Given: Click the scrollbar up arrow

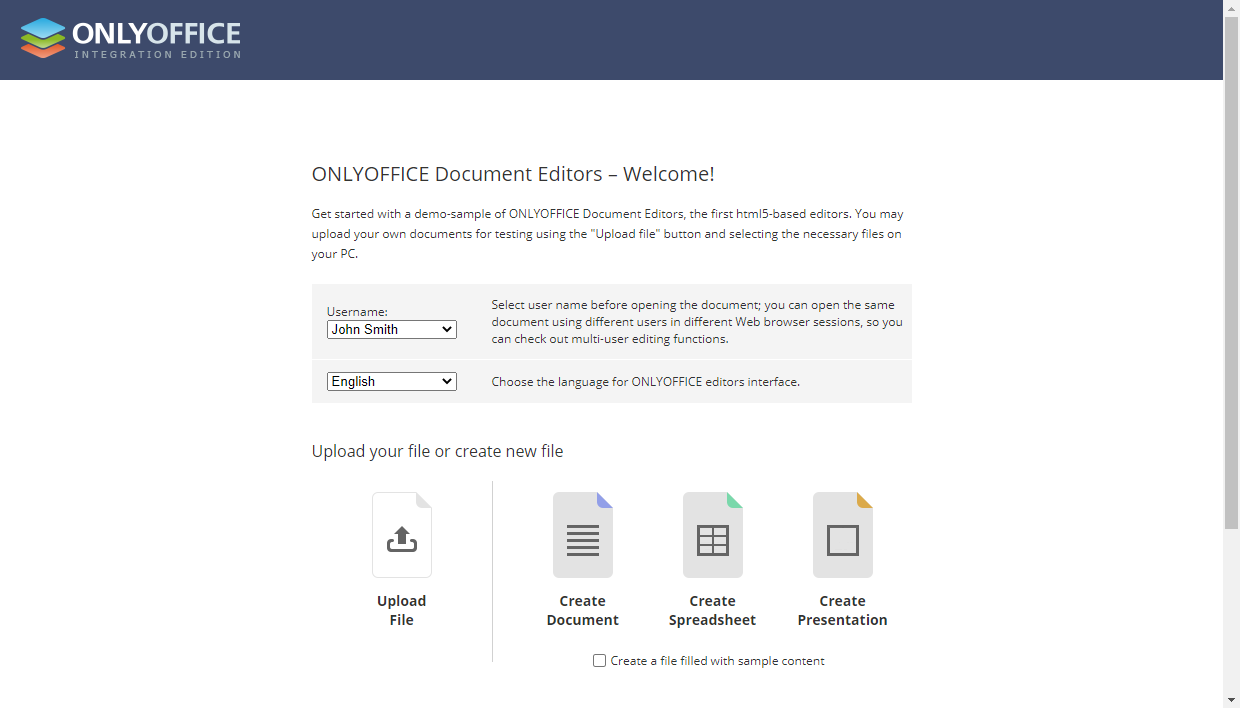Looking at the screenshot, I should pos(1232,8).
